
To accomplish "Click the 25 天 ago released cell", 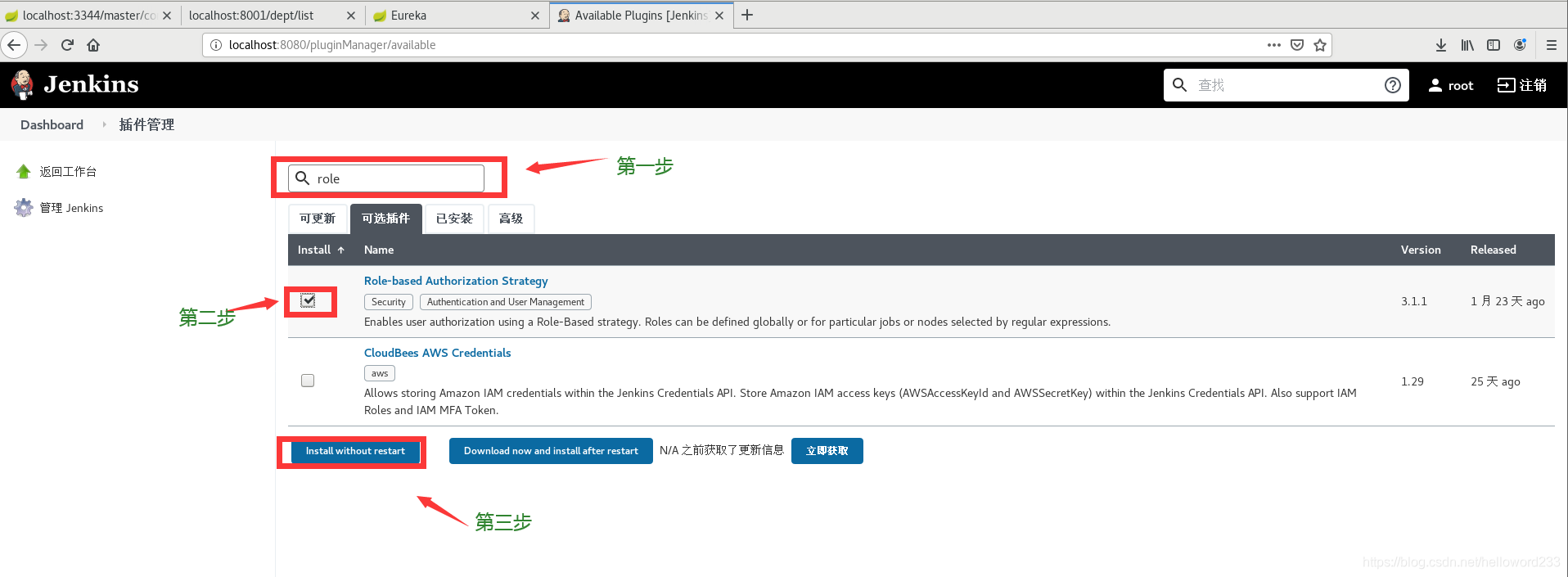I will coord(1495,381).
